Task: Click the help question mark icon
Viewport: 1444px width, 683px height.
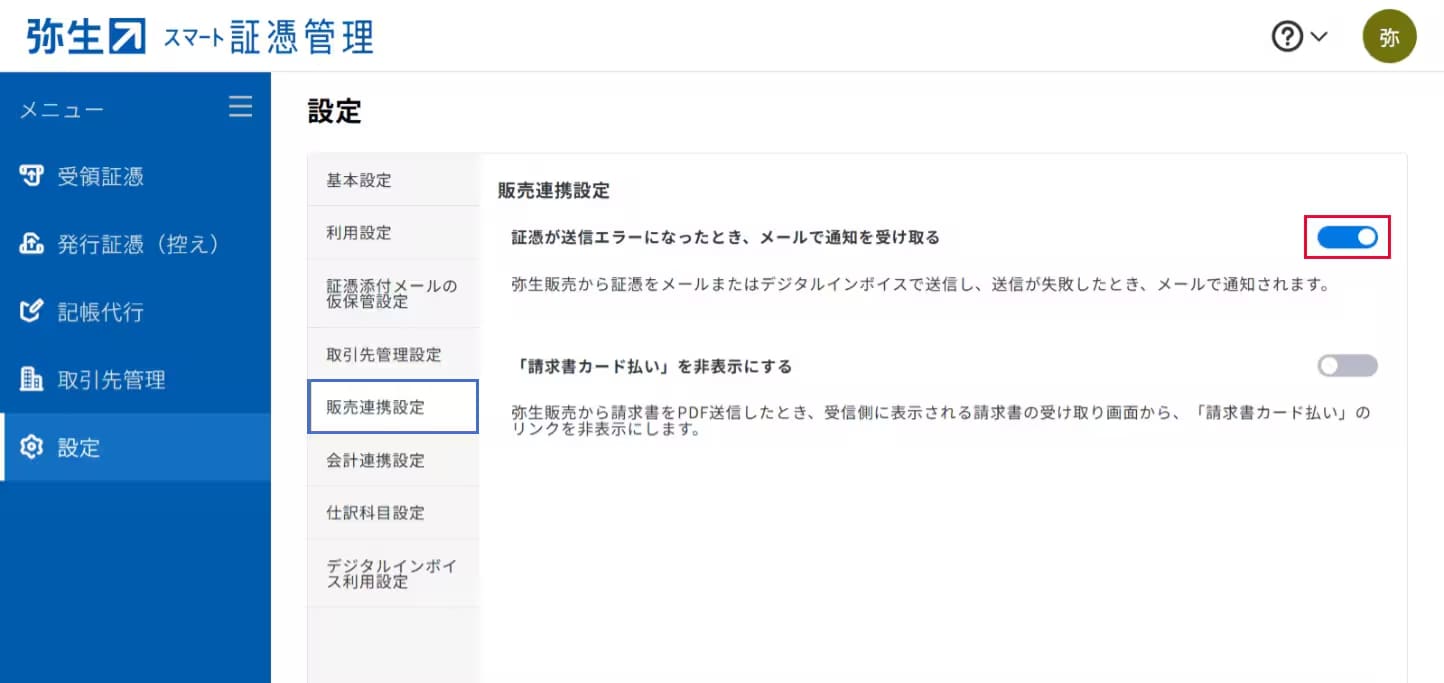Action: (1287, 37)
